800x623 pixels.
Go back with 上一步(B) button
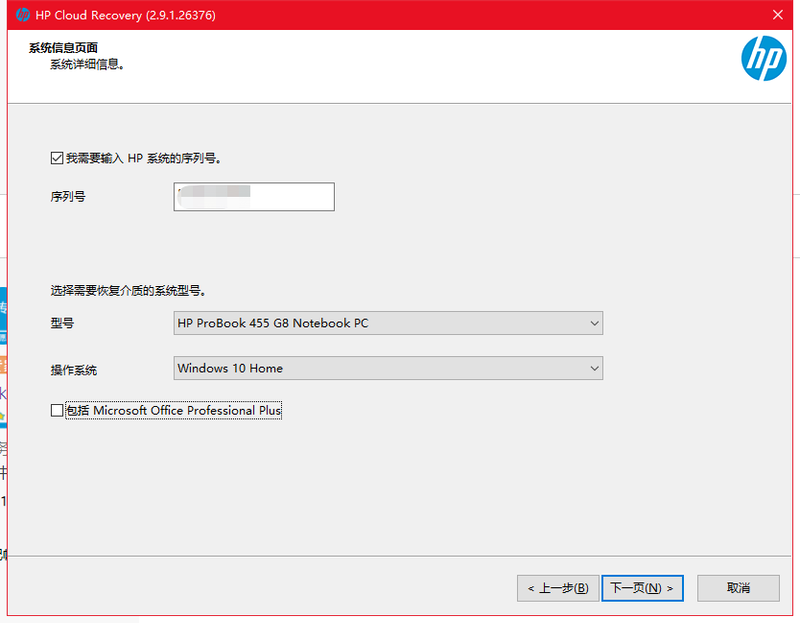pos(558,588)
